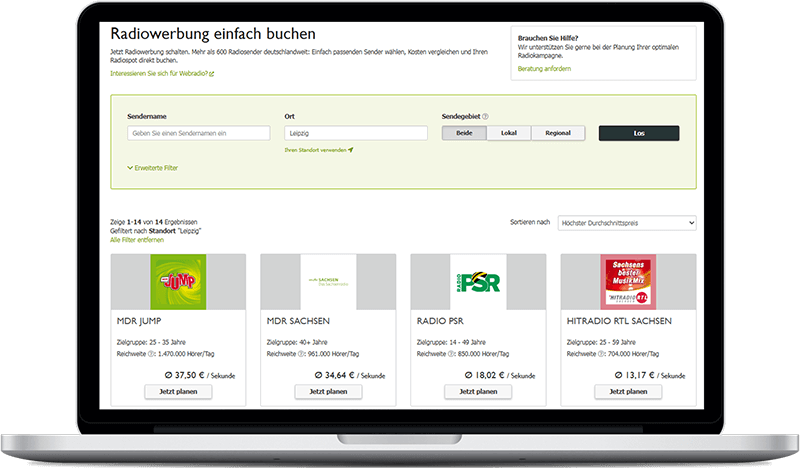800x468 pixels.
Task: Click the Radiowerbung einfach buchen heading
Action: (x=213, y=34)
